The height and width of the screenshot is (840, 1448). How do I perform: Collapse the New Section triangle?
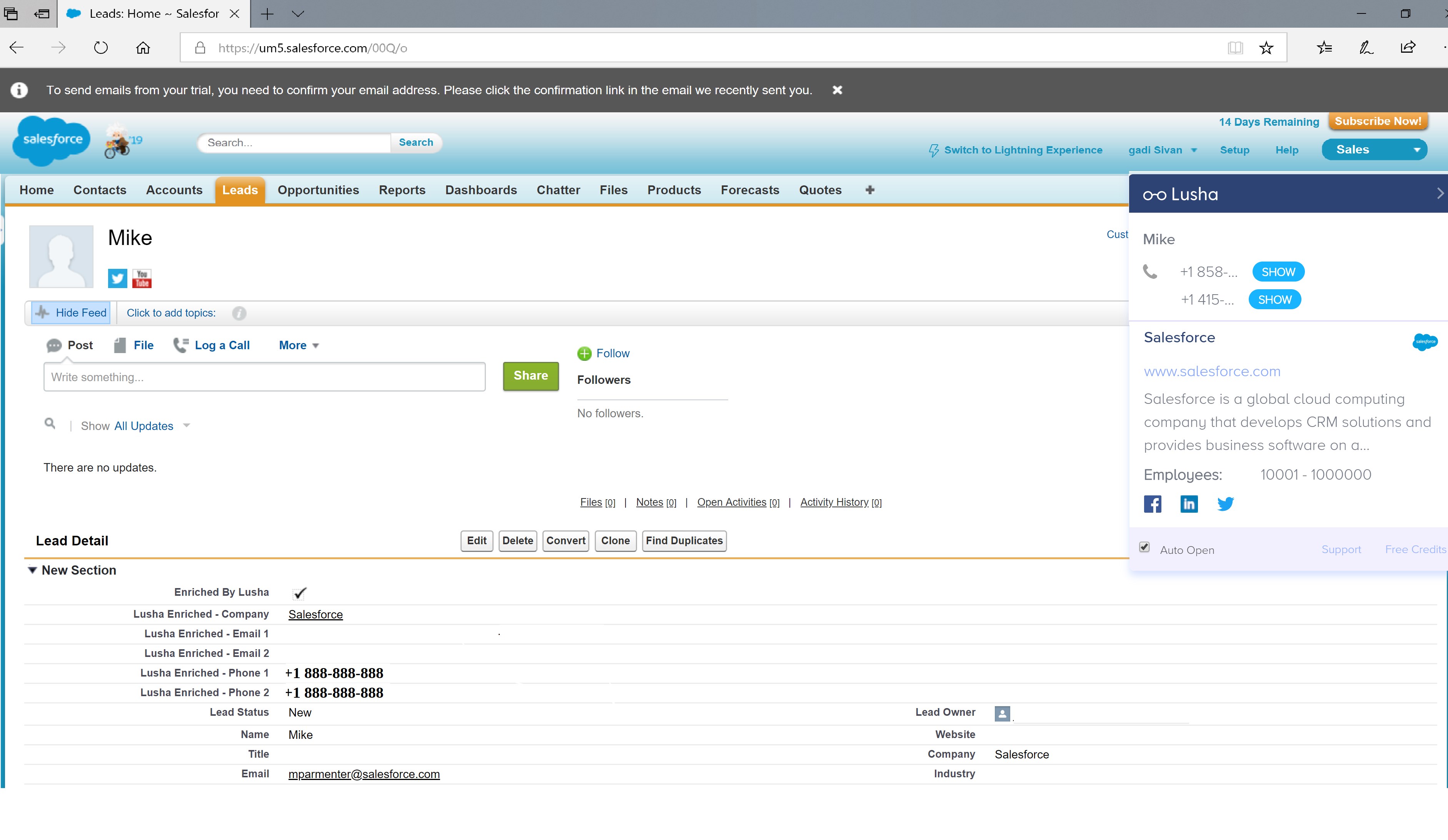(x=33, y=570)
